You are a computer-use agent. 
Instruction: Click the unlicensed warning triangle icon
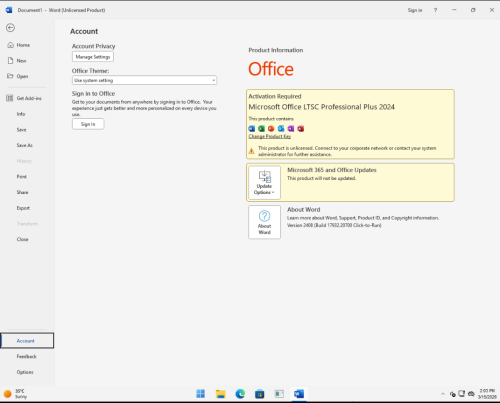tap(252, 151)
